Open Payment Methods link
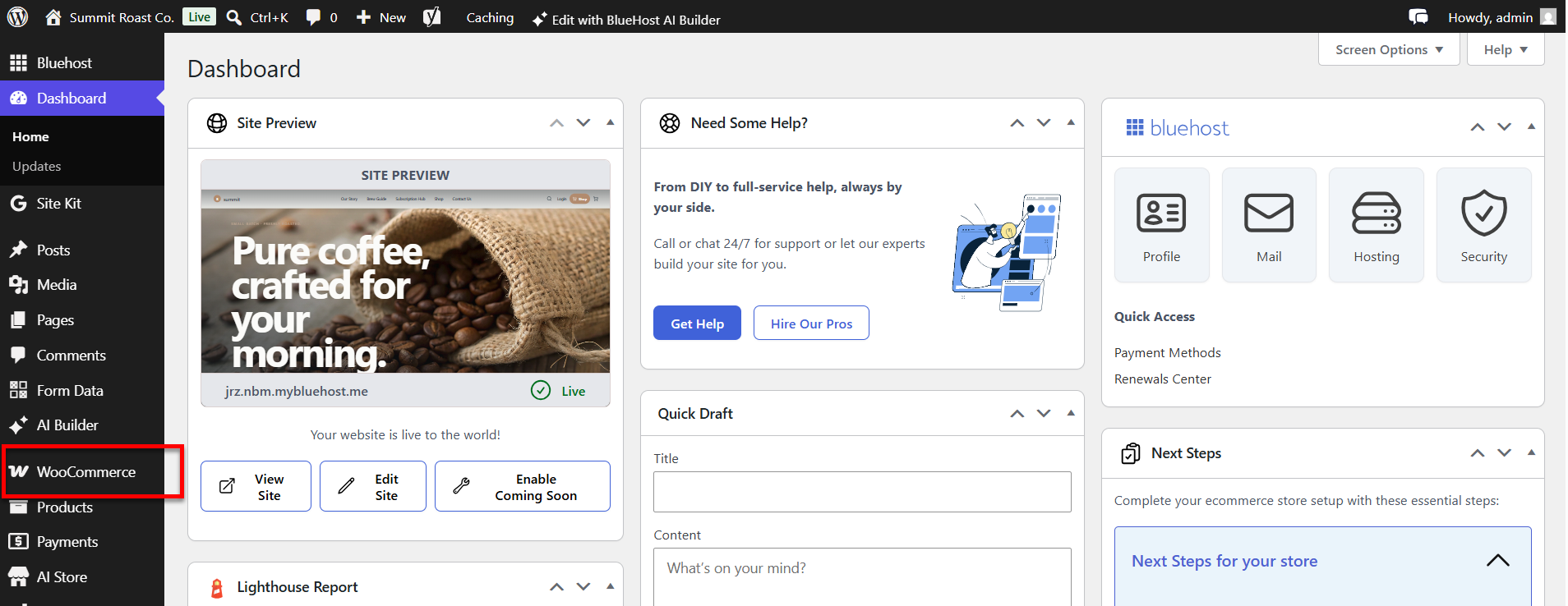1568x606 pixels. tap(1167, 352)
